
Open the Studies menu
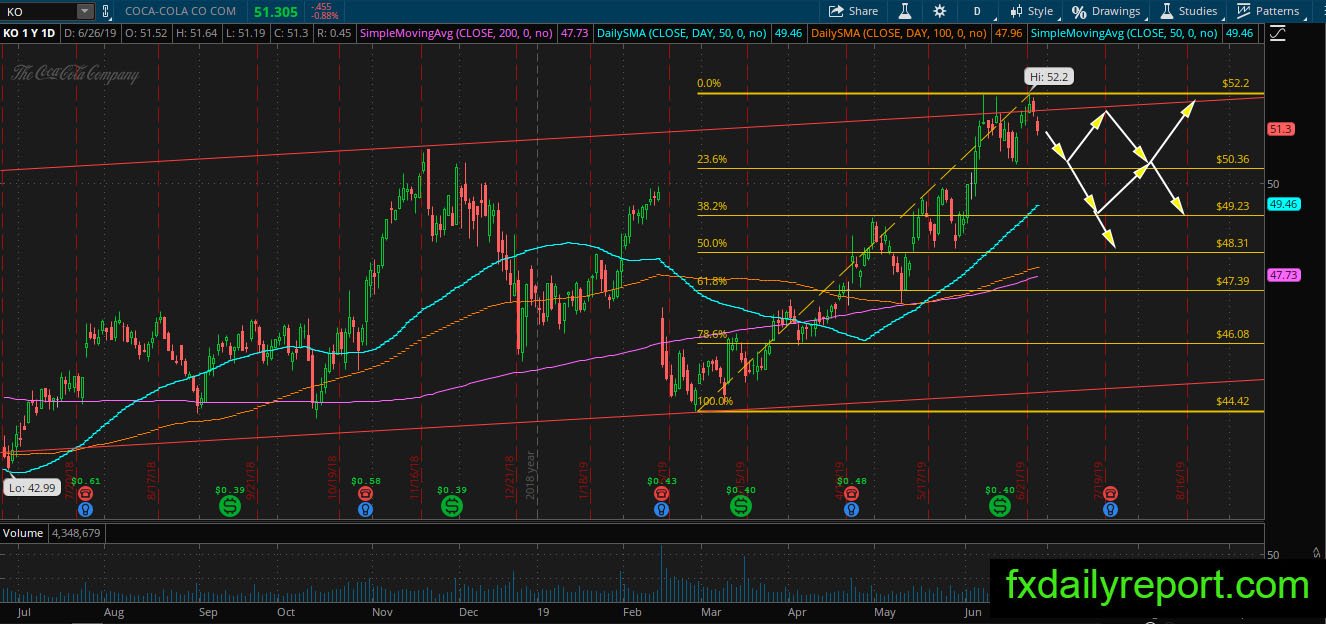(1188, 11)
